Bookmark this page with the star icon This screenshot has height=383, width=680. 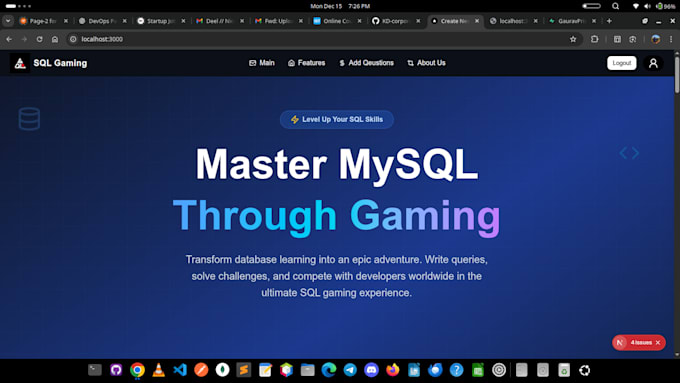click(573, 39)
